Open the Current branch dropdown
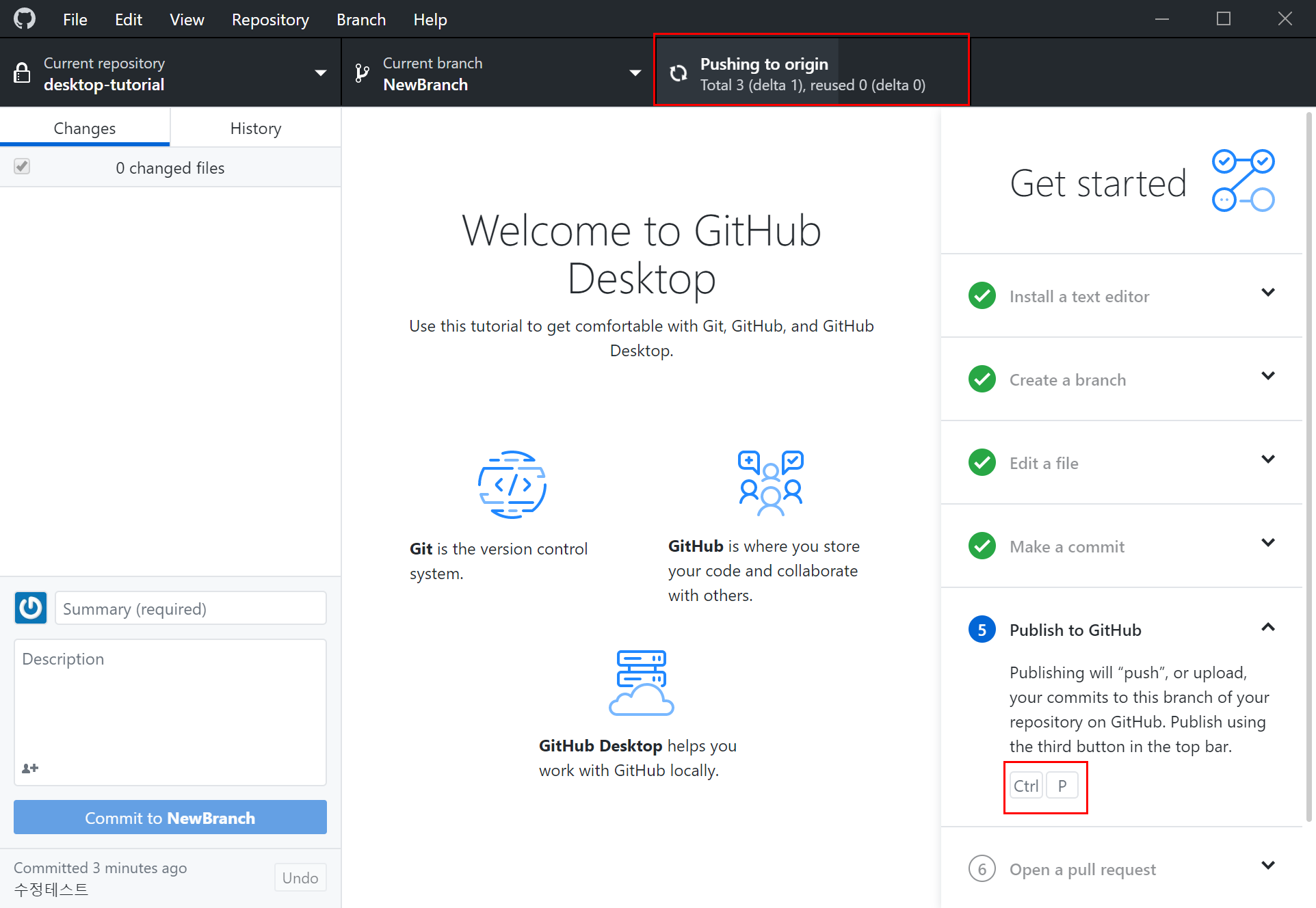The width and height of the screenshot is (1316, 908). (x=498, y=72)
